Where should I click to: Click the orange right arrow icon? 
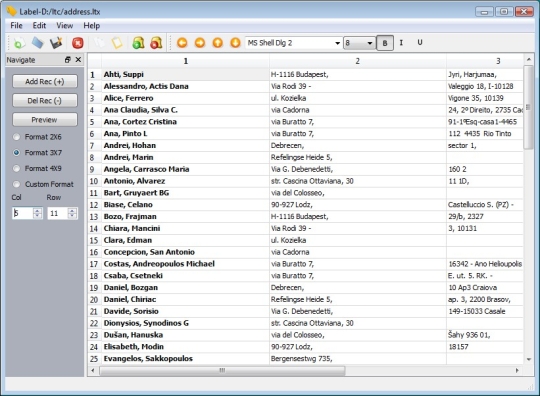pos(200,43)
